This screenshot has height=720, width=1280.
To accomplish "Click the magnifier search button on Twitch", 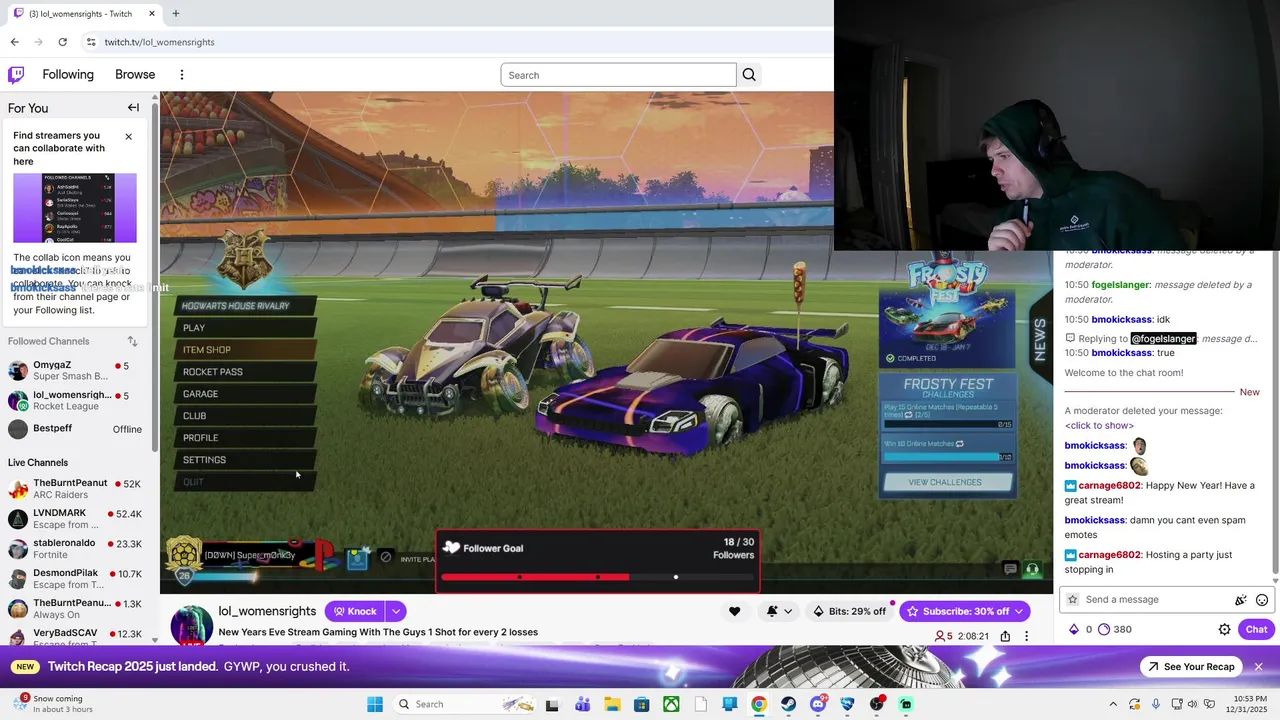I will click(749, 75).
